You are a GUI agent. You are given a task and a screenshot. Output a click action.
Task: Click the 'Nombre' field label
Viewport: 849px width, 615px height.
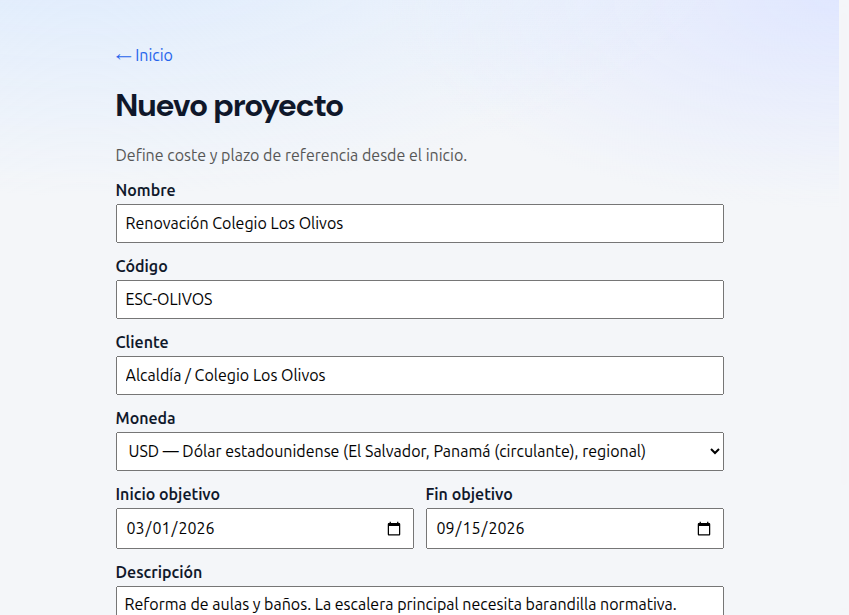tap(146, 191)
